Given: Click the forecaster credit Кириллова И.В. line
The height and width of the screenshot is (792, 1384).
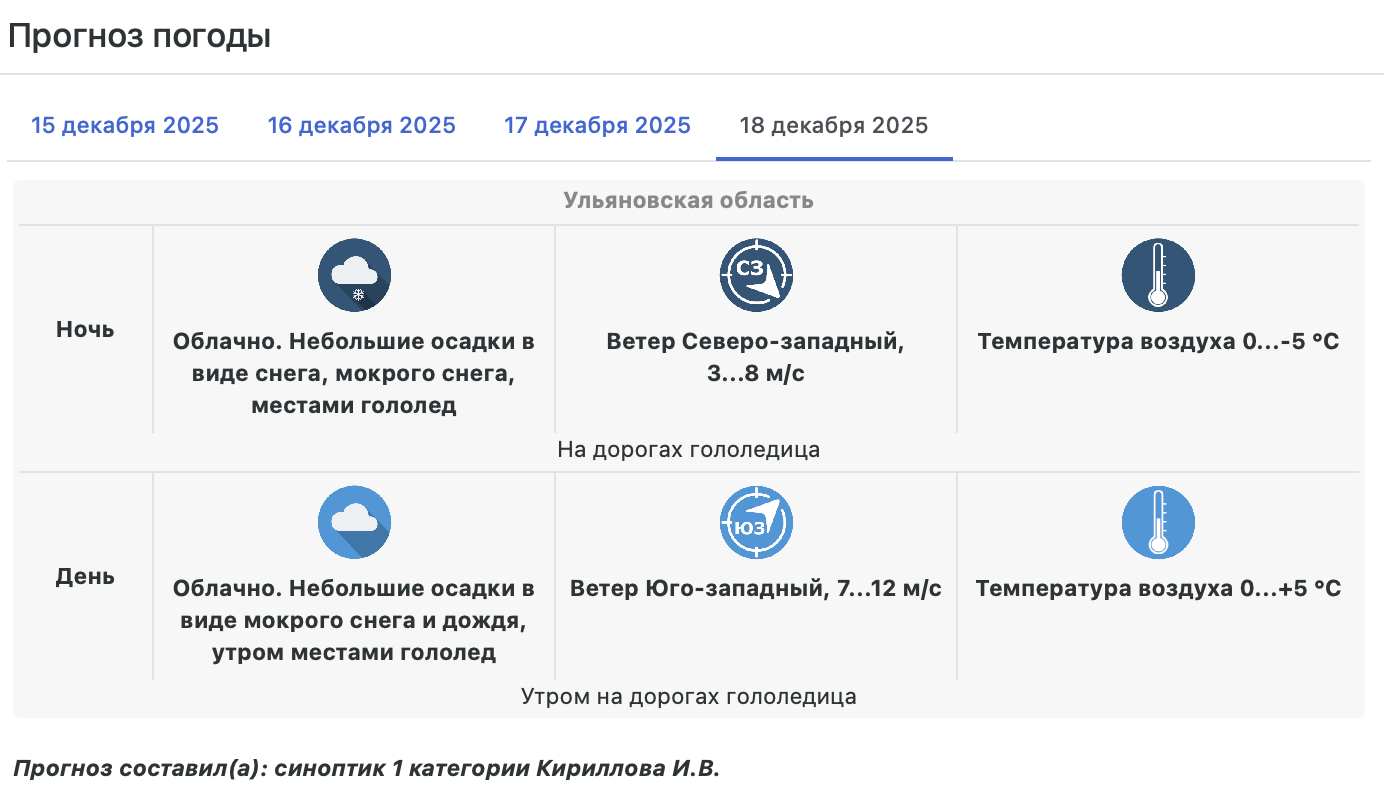Looking at the screenshot, I should click(x=366, y=769).
